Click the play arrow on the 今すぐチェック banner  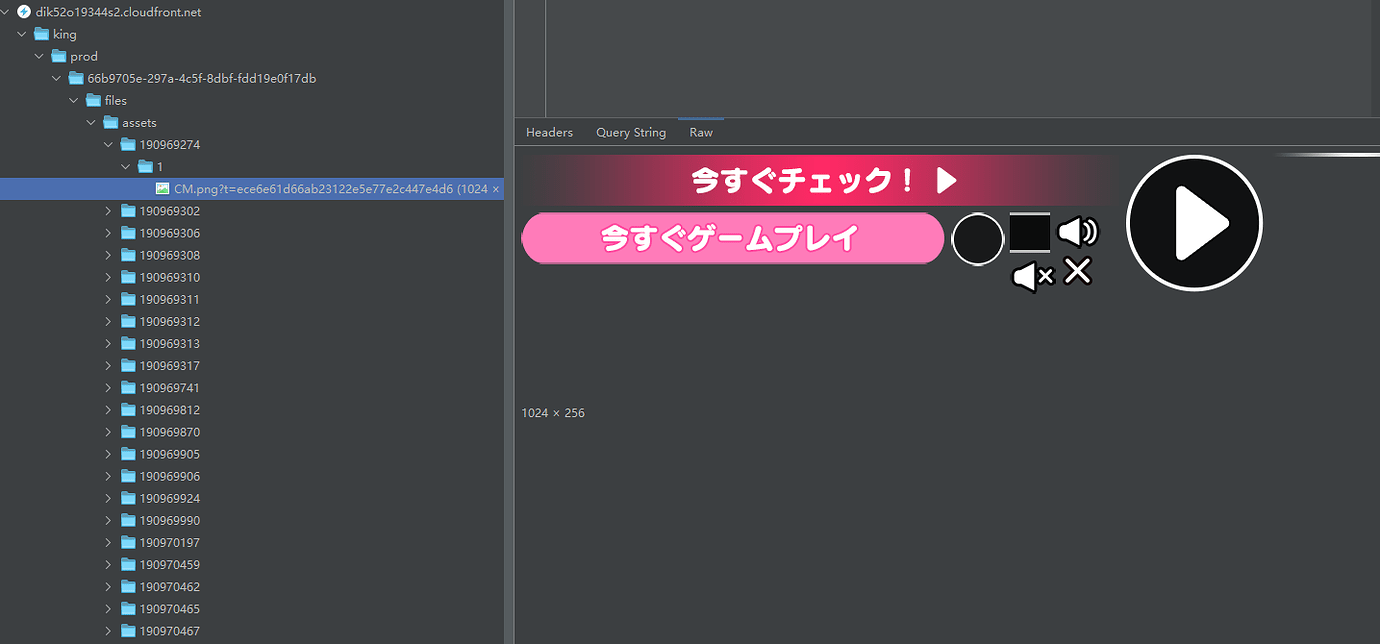point(945,180)
